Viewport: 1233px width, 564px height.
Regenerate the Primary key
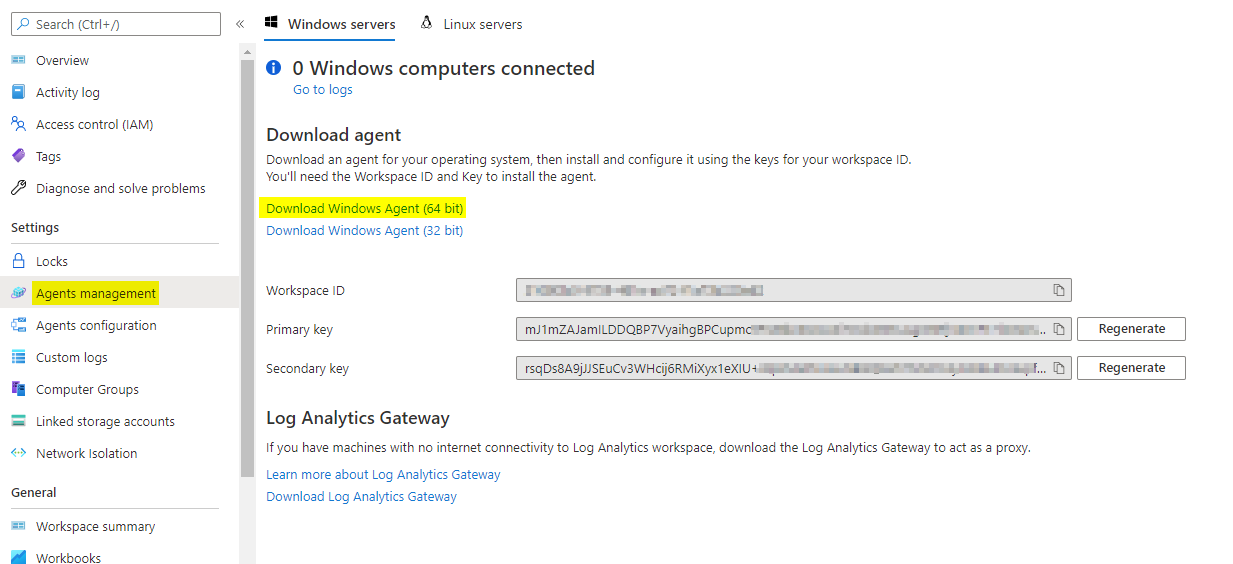[x=1131, y=329]
